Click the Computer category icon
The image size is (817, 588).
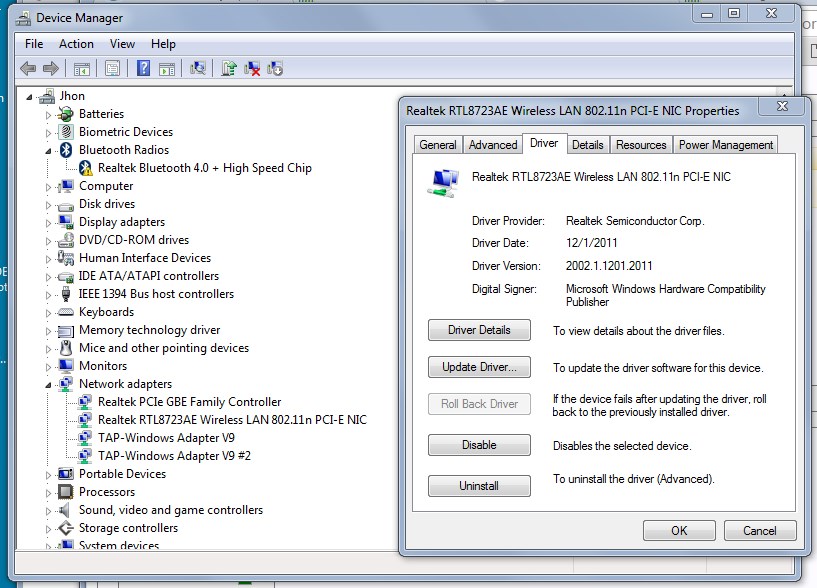pos(66,186)
